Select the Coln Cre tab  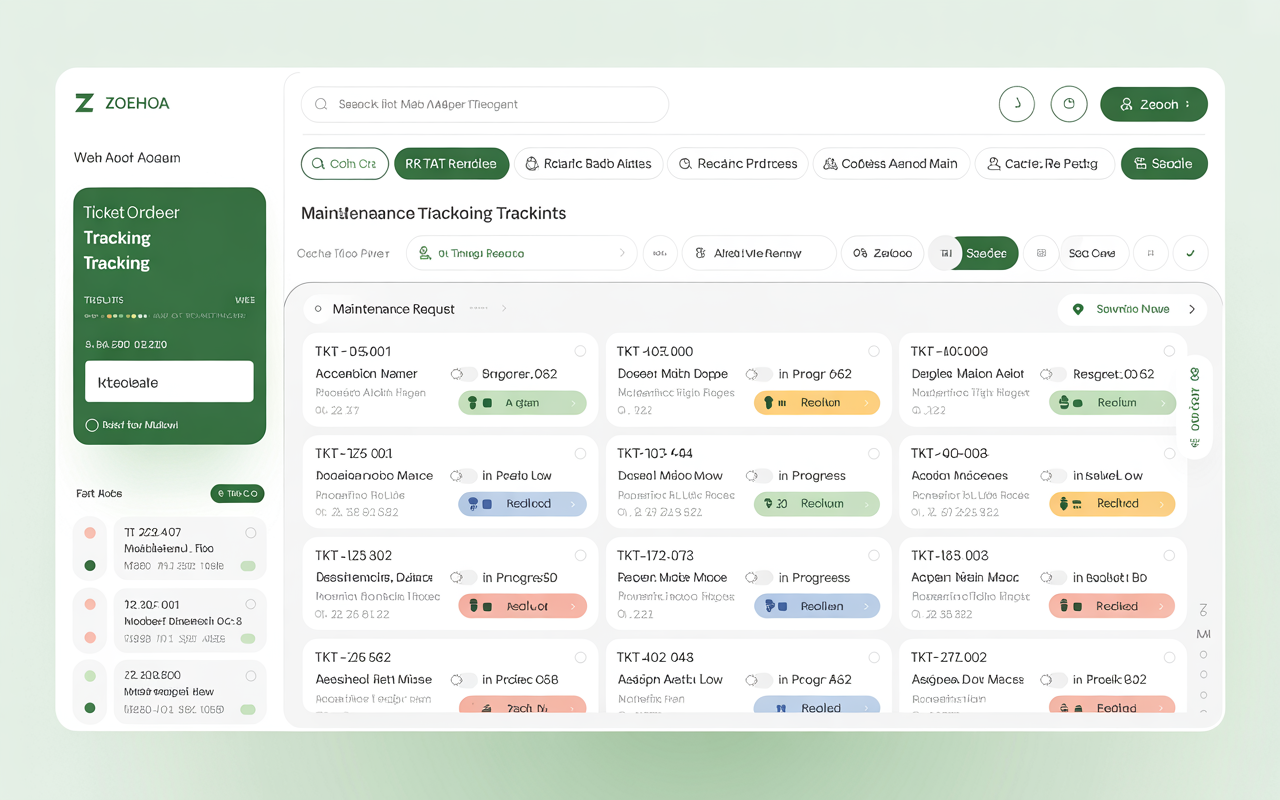pyautogui.click(x=345, y=164)
